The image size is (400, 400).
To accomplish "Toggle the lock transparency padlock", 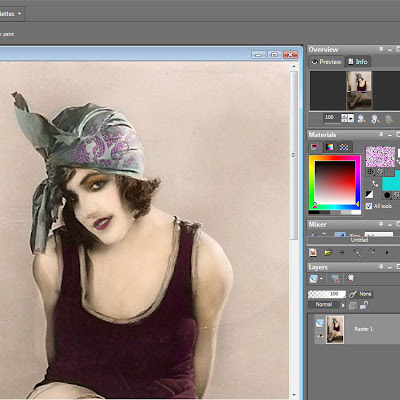I will coord(364,305).
